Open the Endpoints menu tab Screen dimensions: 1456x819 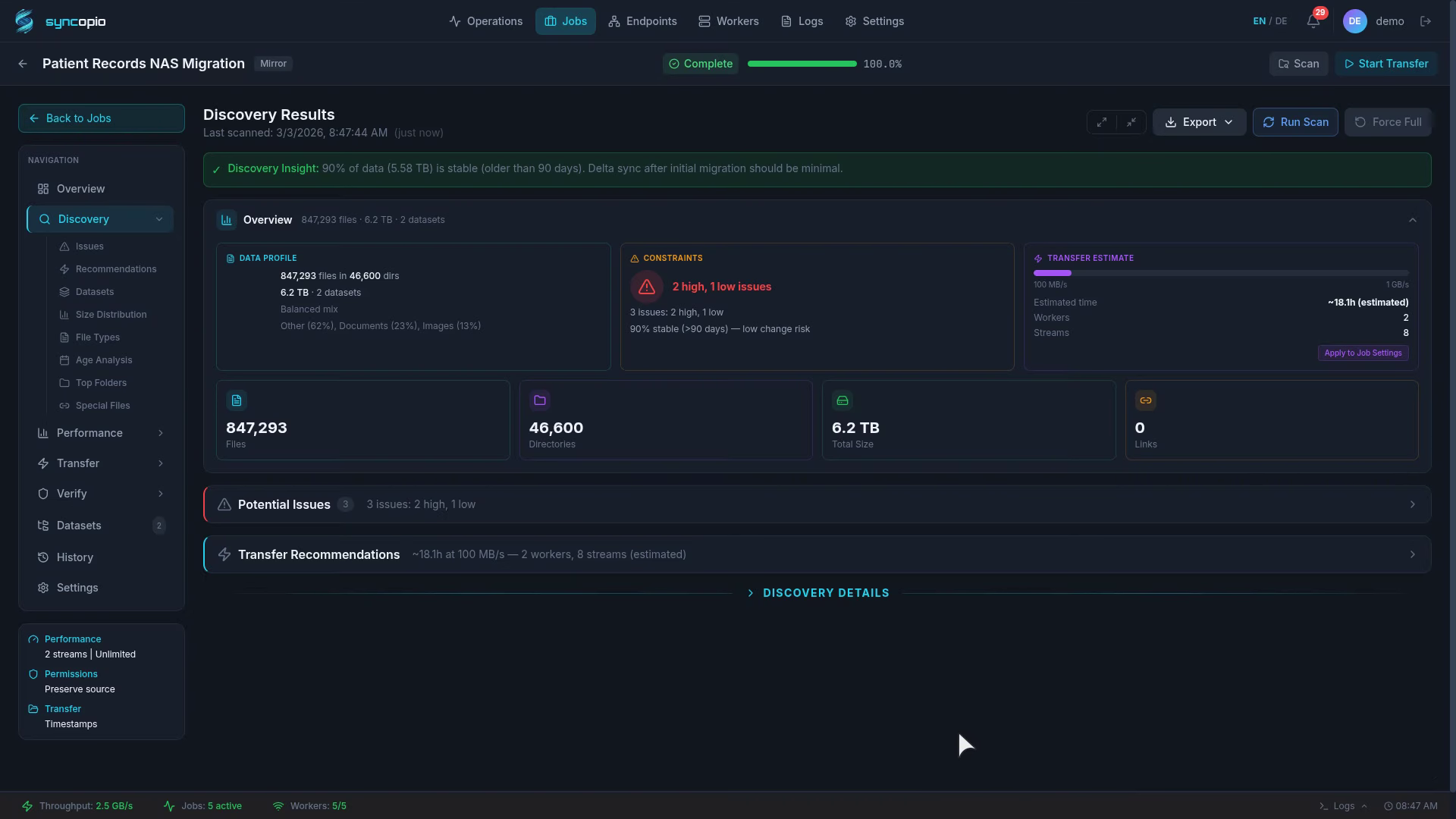point(642,21)
